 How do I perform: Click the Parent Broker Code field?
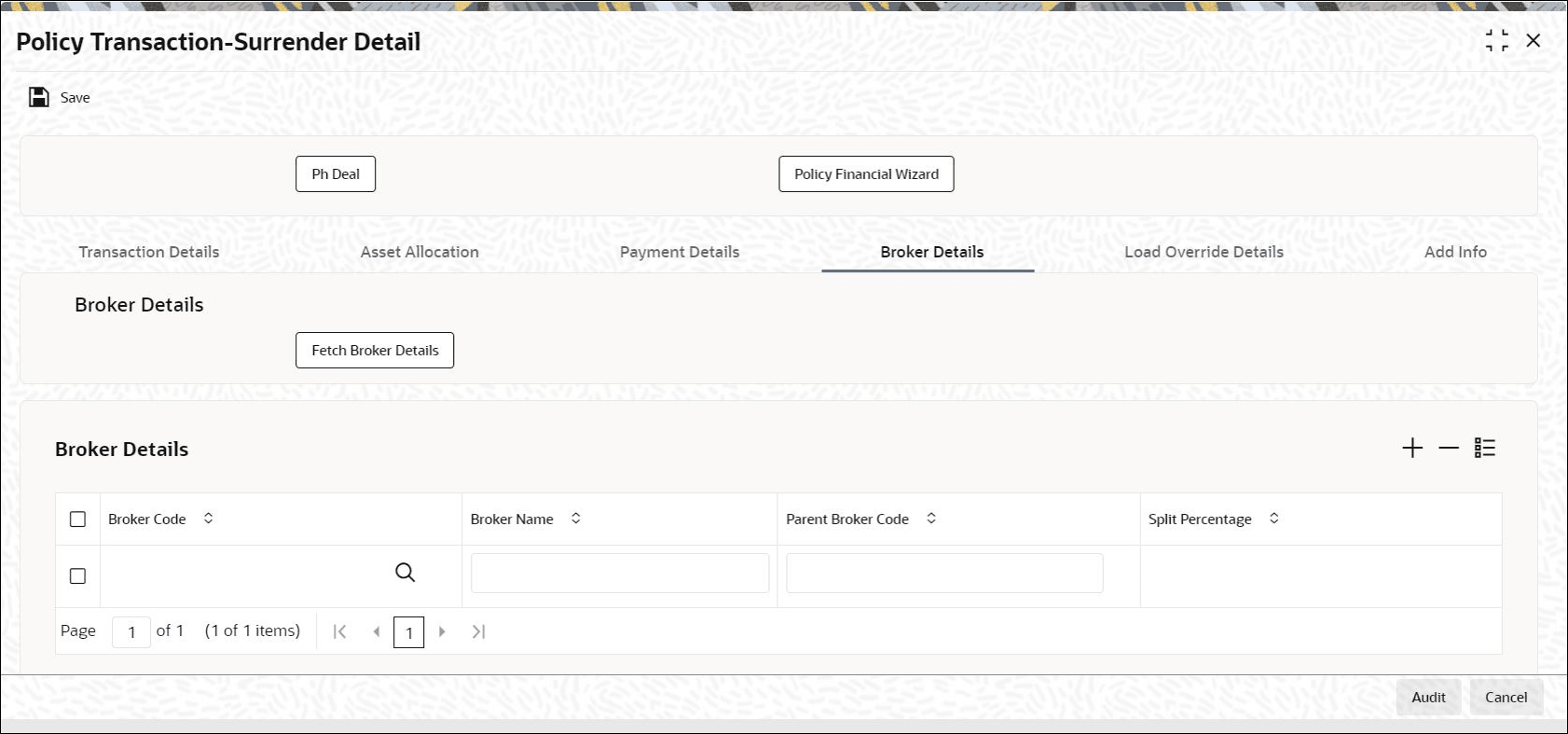pos(944,574)
